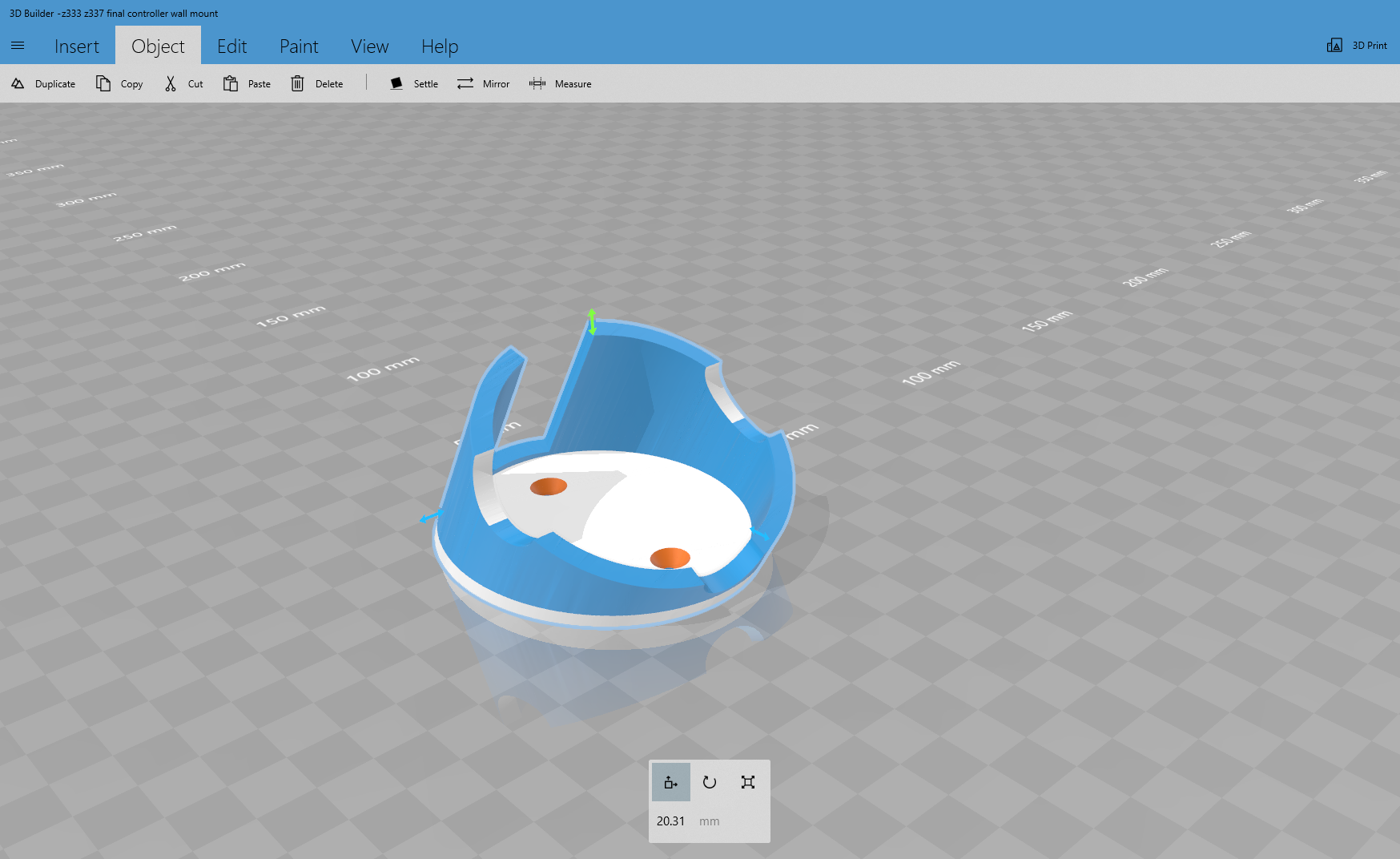The height and width of the screenshot is (859, 1400).
Task: Open the View tab
Action: (369, 46)
